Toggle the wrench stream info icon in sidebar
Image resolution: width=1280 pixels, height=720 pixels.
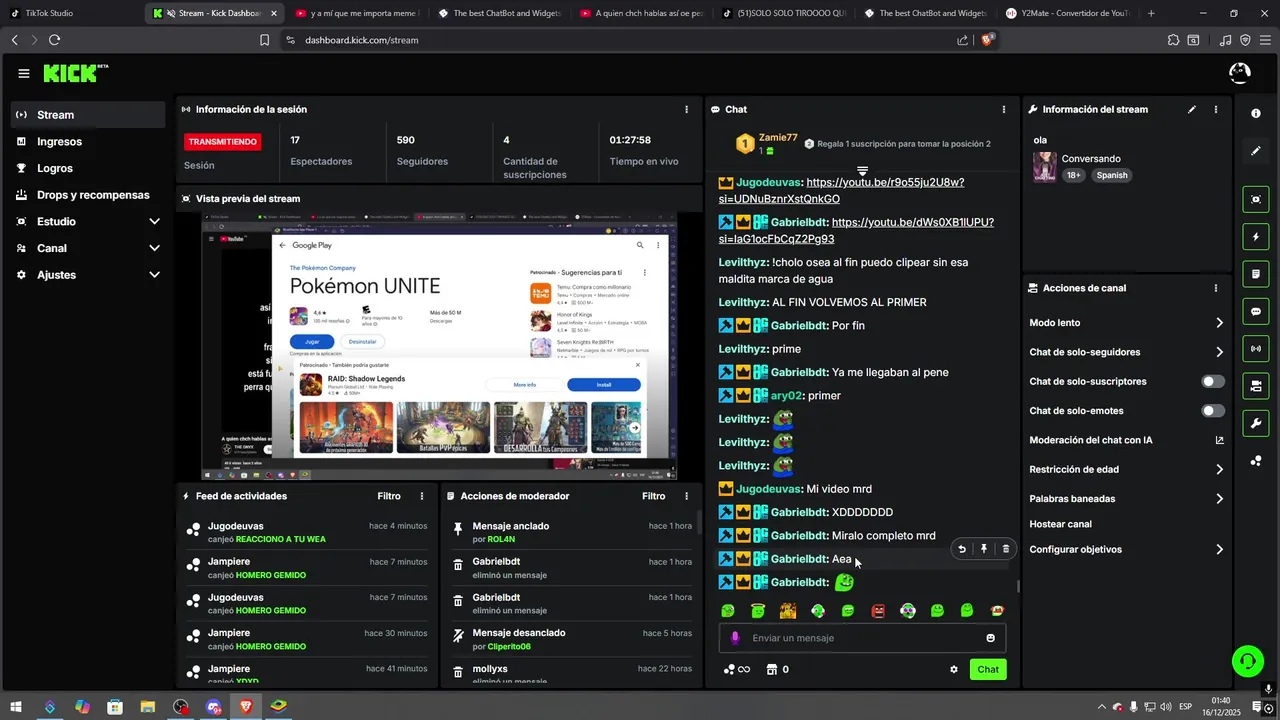(1256, 424)
